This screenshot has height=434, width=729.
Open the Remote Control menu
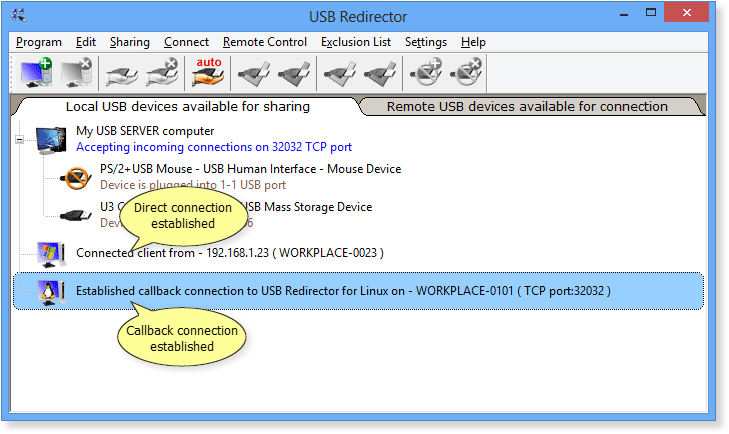pyautogui.click(x=265, y=42)
